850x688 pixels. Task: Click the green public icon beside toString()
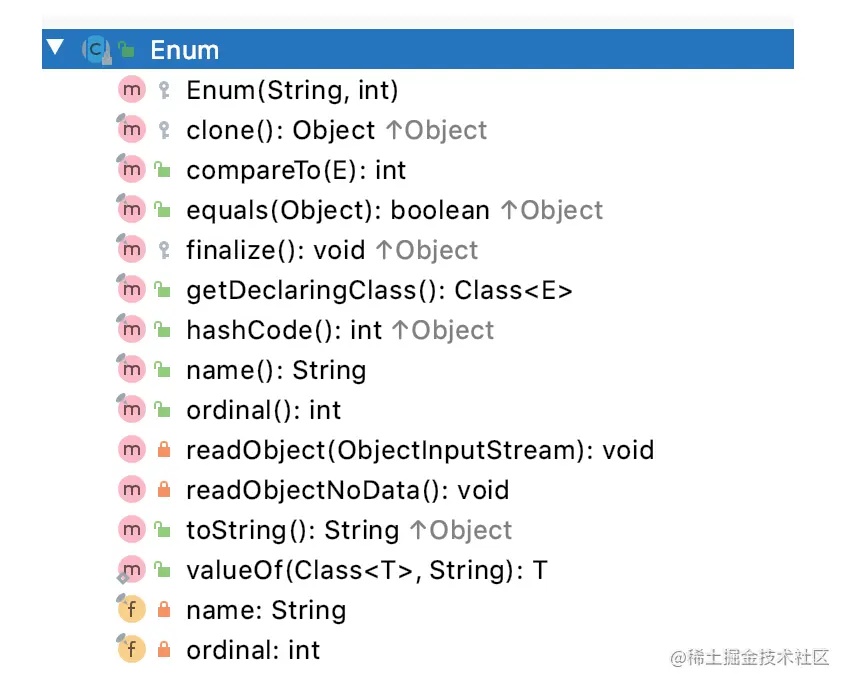point(163,530)
